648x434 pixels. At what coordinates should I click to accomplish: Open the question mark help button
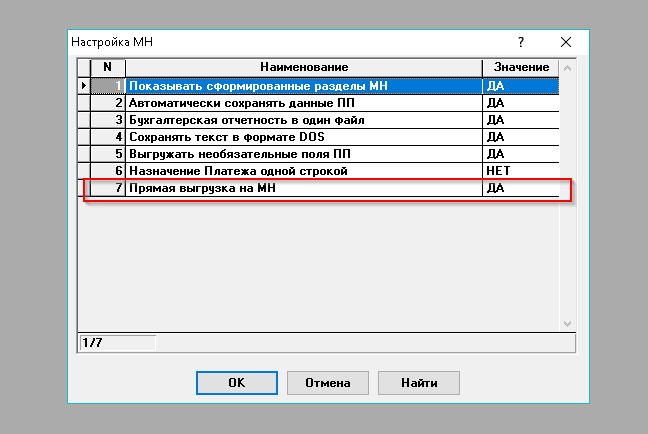click(x=521, y=42)
